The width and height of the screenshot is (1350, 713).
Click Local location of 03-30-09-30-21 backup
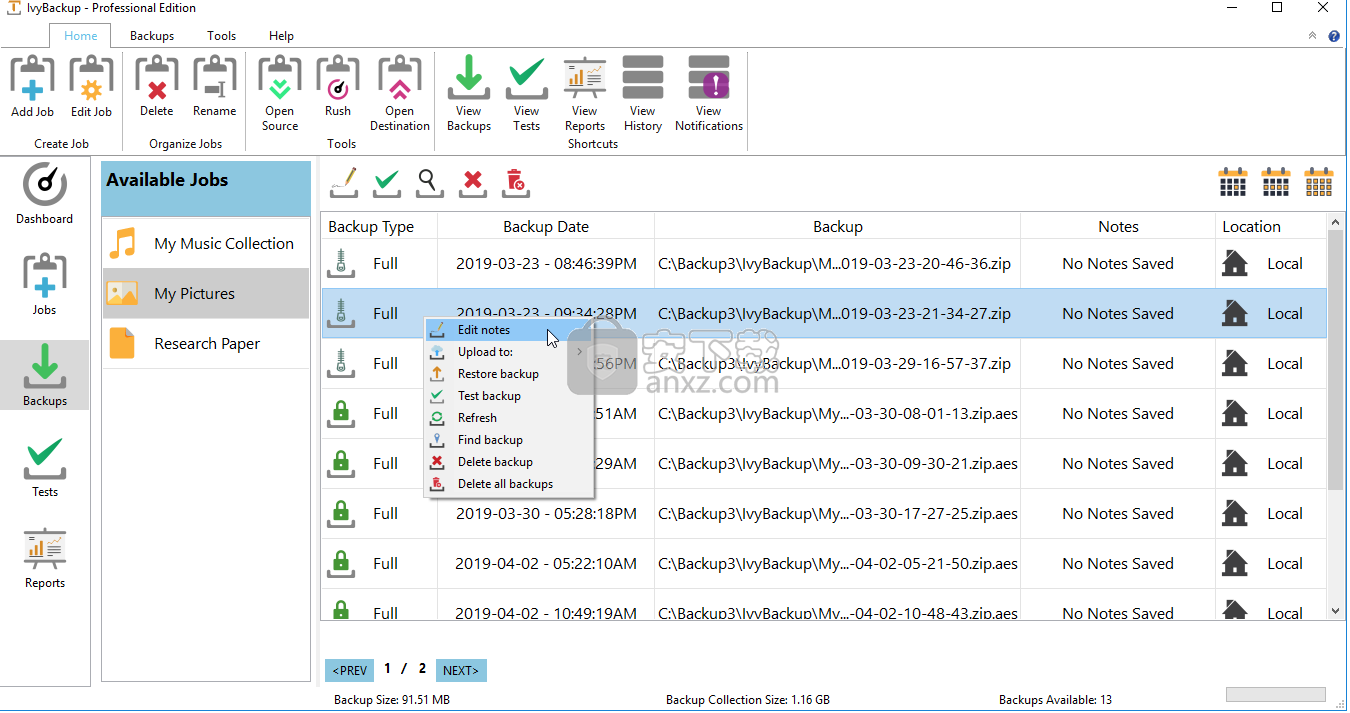click(1284, 464)
